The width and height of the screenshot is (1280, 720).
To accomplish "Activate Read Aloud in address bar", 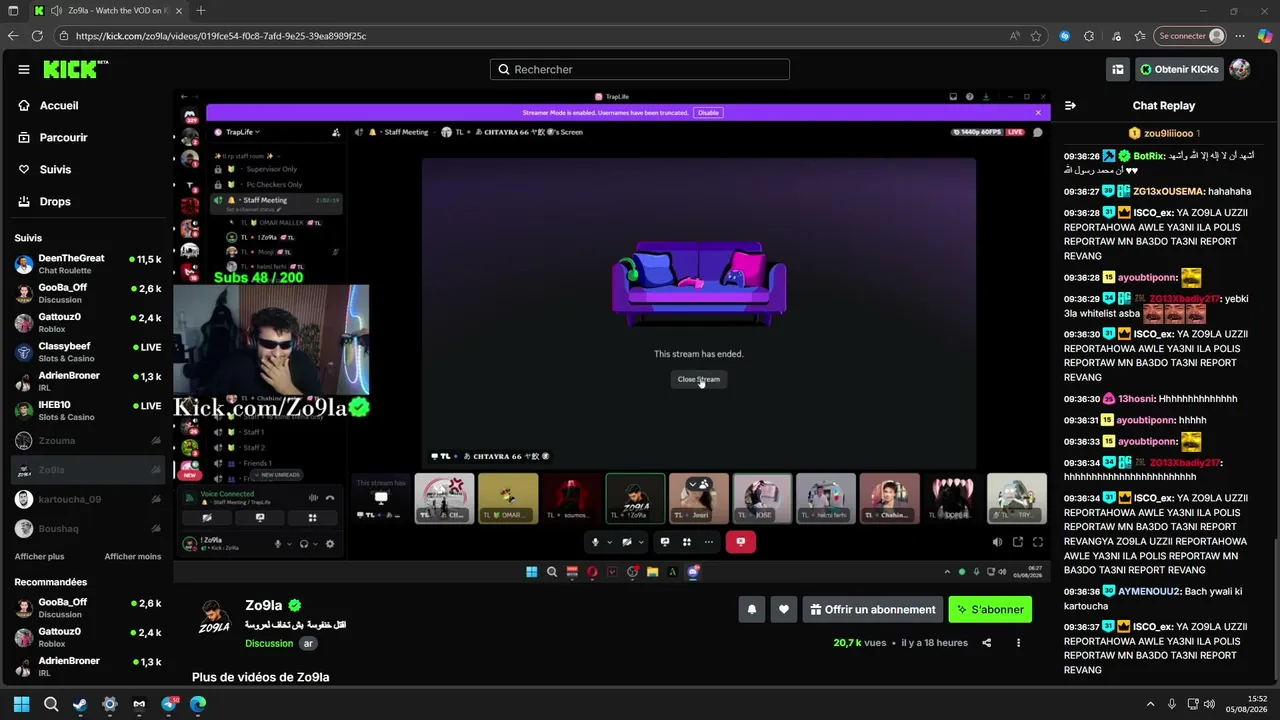I will (1015, 36).
